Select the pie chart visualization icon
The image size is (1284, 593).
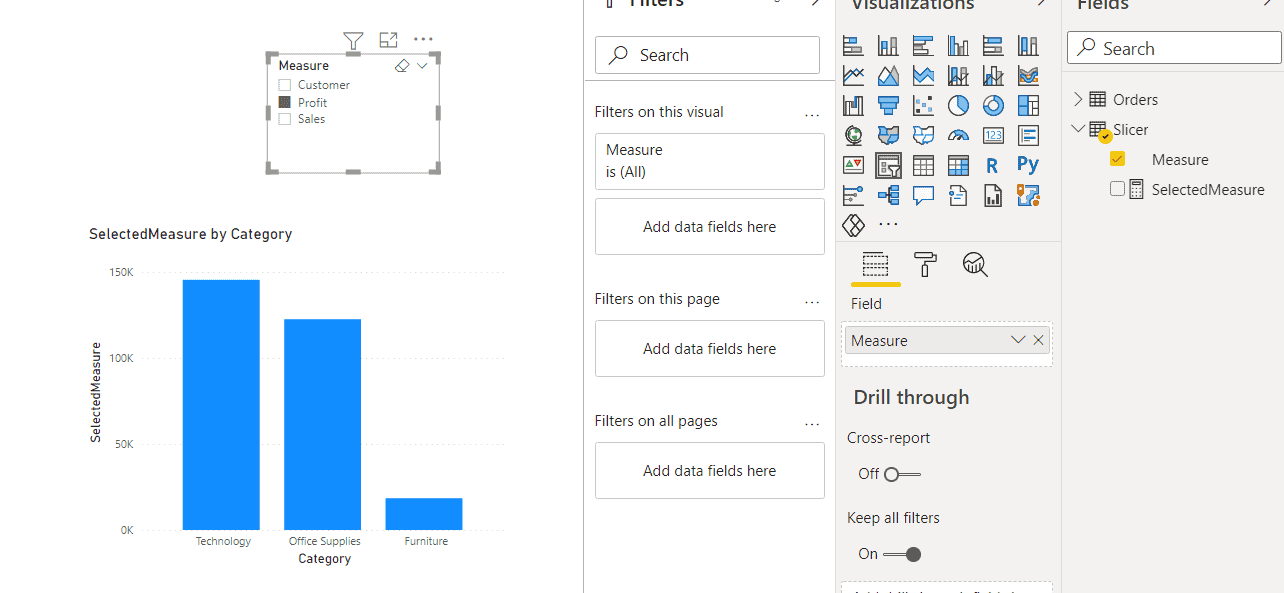(x=958, y=105)
